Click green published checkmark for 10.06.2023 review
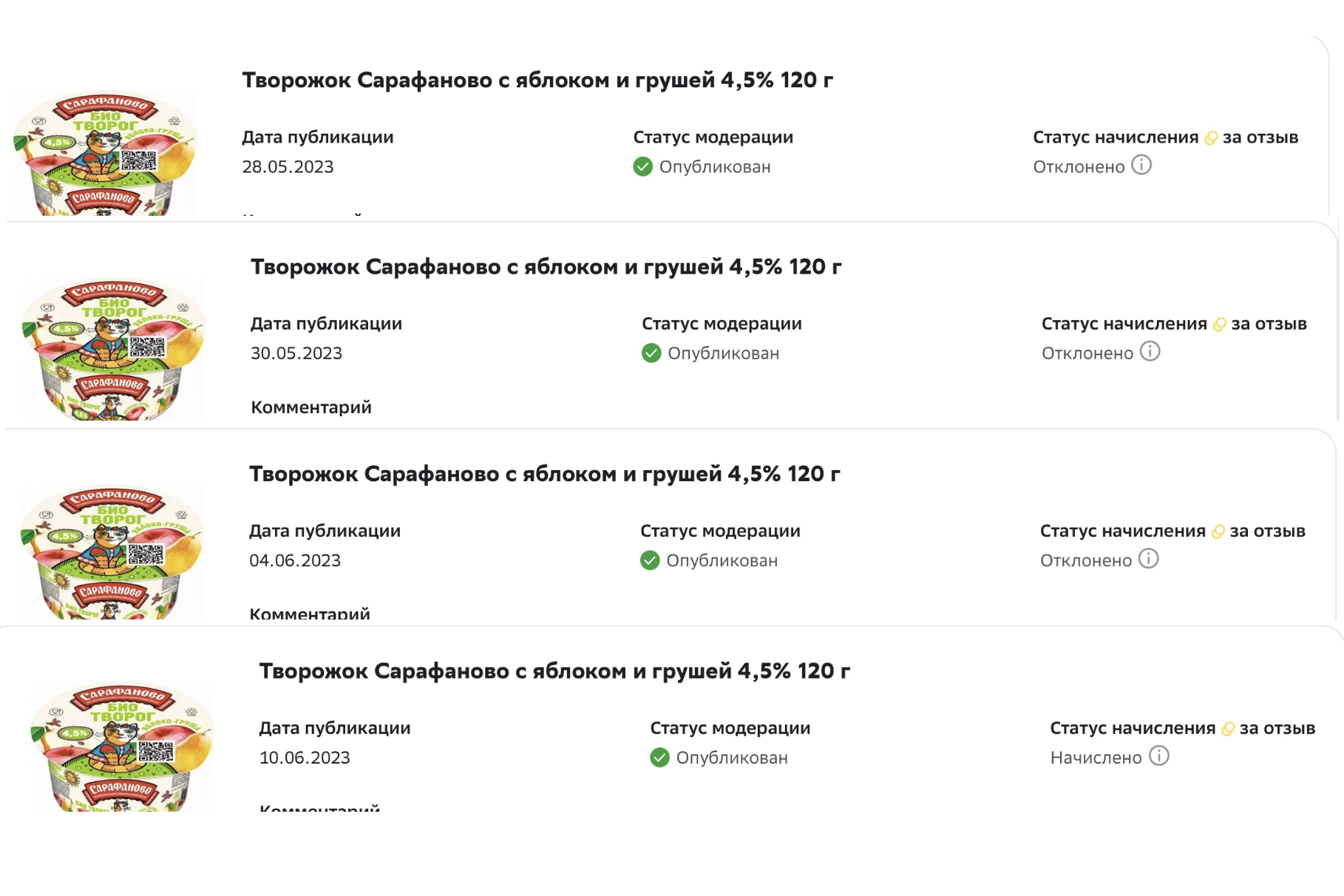Viewport: 1344px width, 896px height. tap(659, 758)
